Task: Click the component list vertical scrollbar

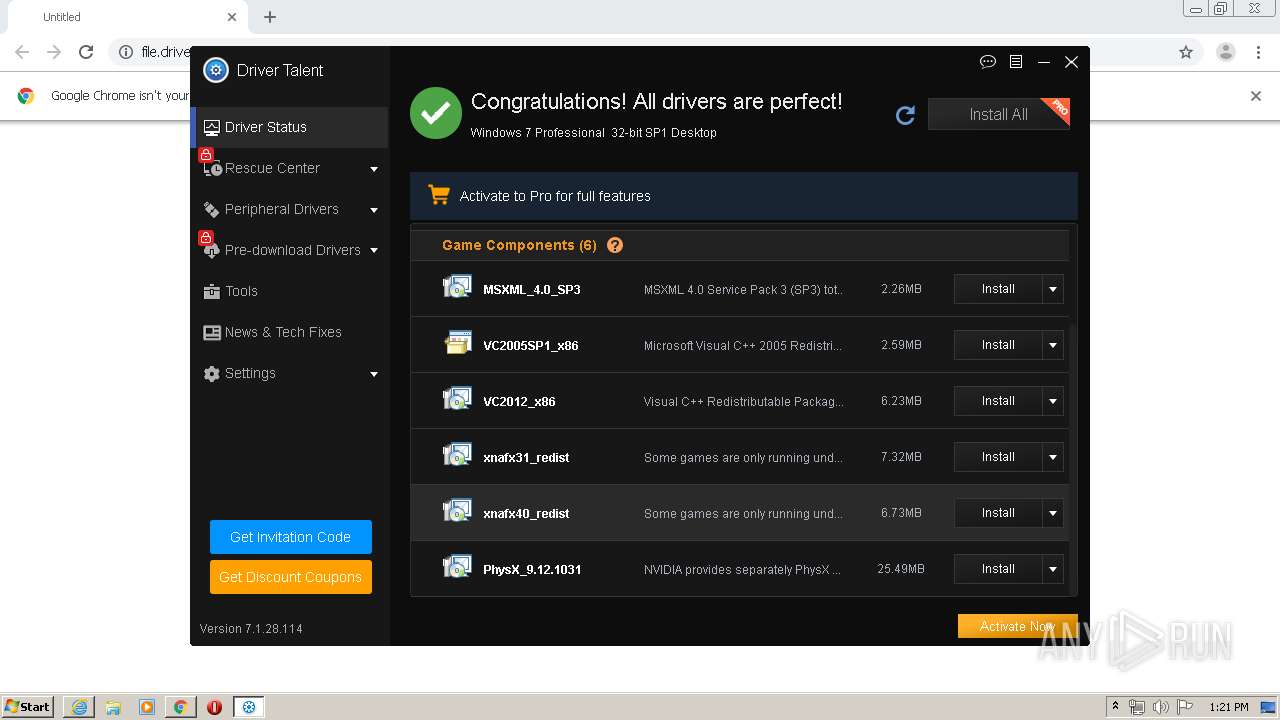Action: point(1073,459)
